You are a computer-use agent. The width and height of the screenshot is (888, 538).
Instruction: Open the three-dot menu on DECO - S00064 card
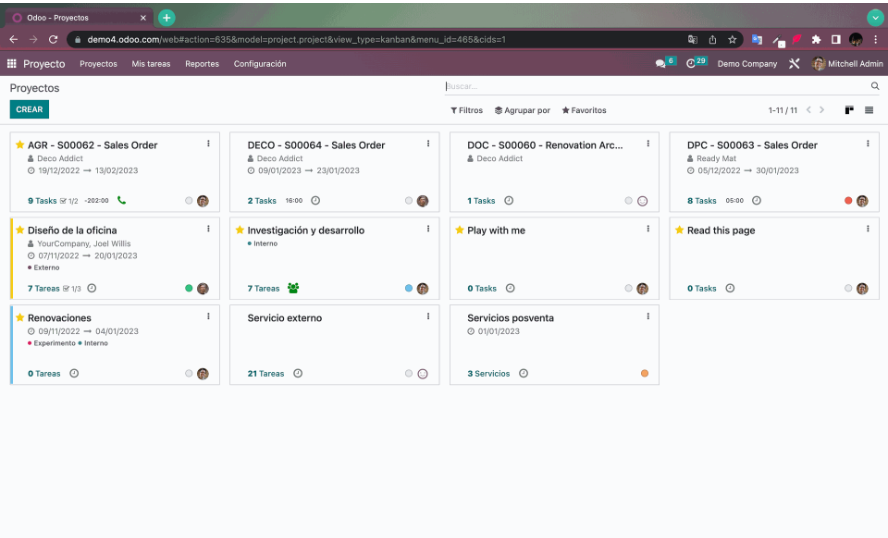coord(428,144)
